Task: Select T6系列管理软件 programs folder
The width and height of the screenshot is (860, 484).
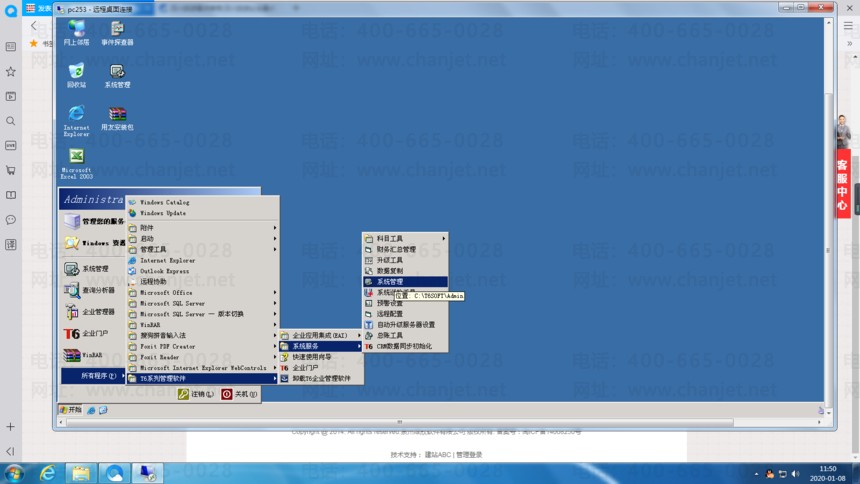Action: tap(202, 379)
